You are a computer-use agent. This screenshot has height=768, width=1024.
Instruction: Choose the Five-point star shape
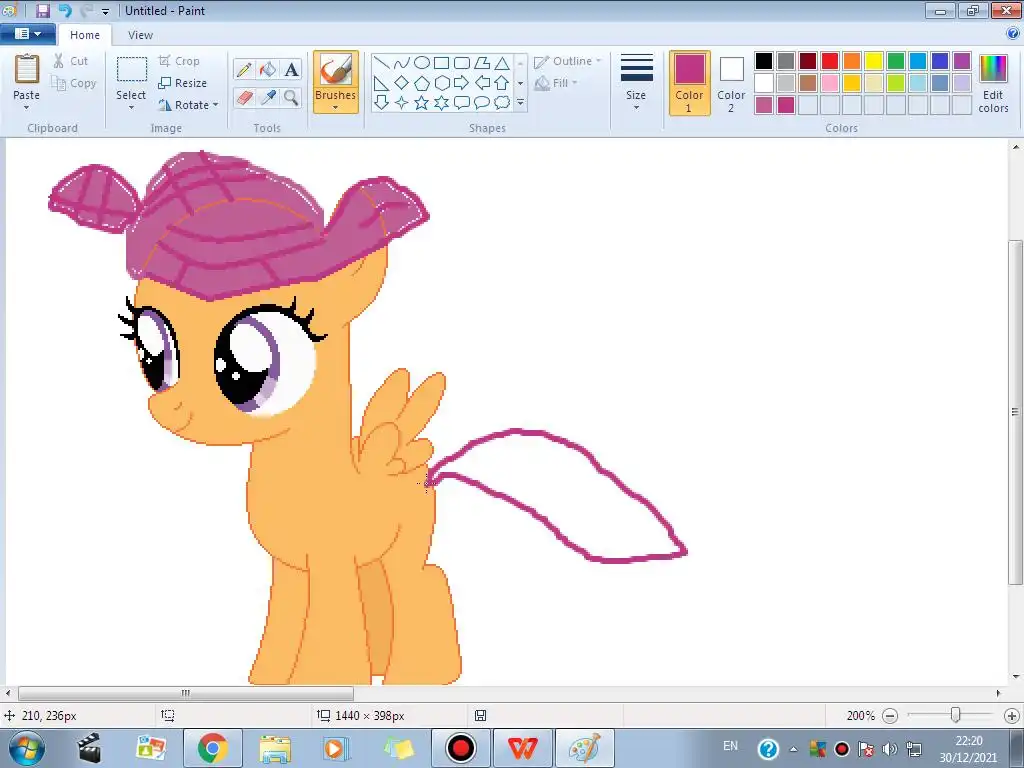pos(422,103)
